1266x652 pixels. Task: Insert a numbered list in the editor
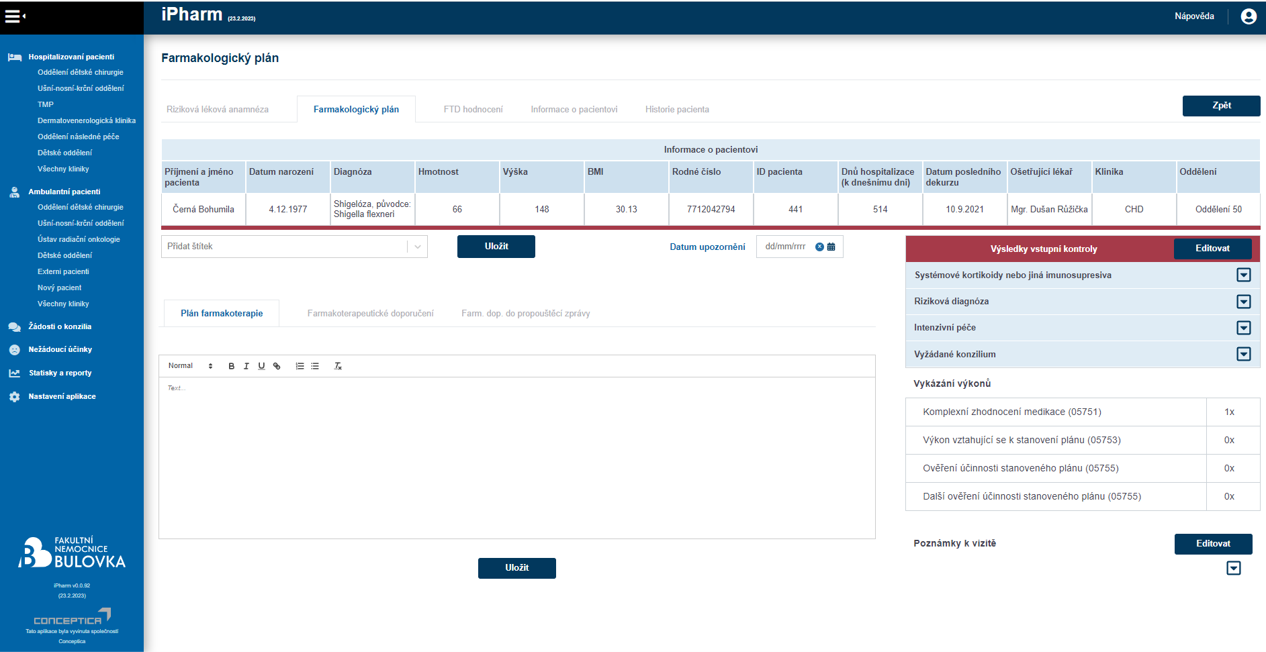(299, 366)
